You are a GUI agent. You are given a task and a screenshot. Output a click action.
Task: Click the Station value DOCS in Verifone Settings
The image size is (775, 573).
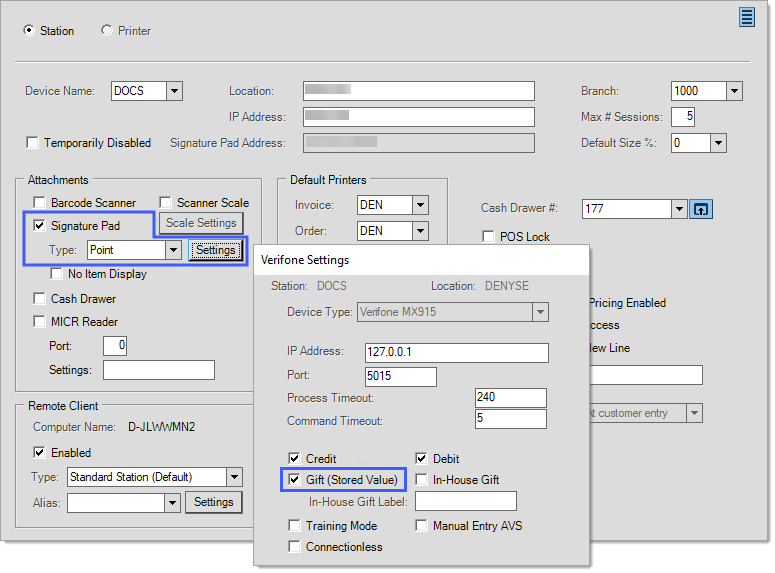(332, 286)
